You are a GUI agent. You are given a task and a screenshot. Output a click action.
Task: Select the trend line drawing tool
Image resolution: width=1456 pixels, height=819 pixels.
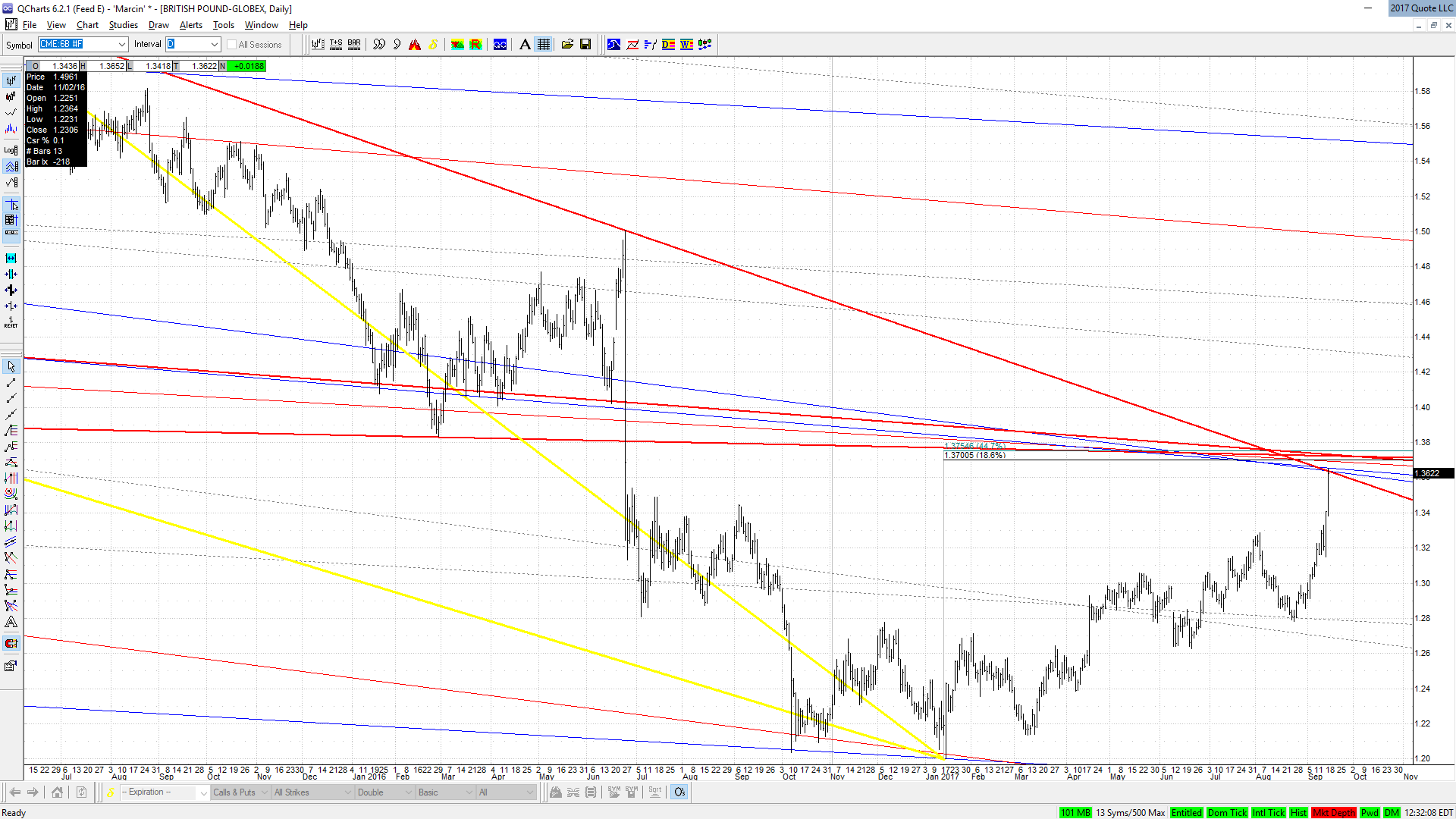coord(11,383)
